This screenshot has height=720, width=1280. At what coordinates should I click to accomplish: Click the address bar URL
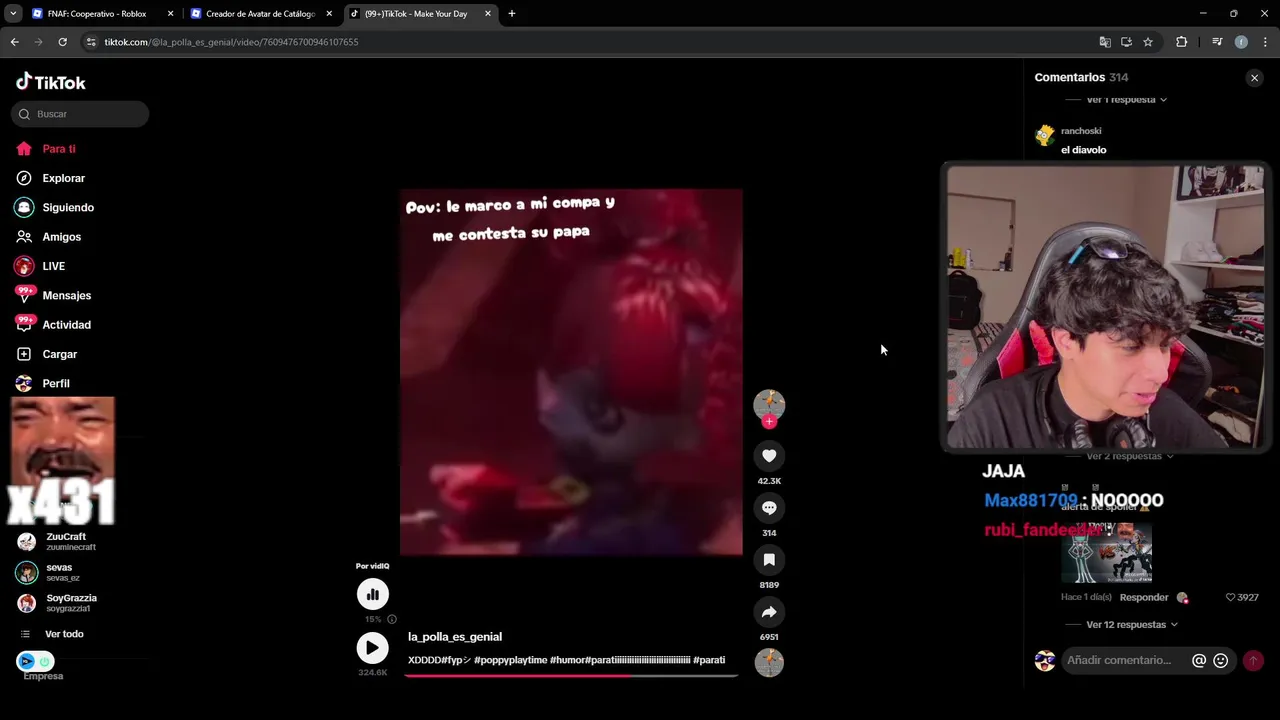click(231, 42)
